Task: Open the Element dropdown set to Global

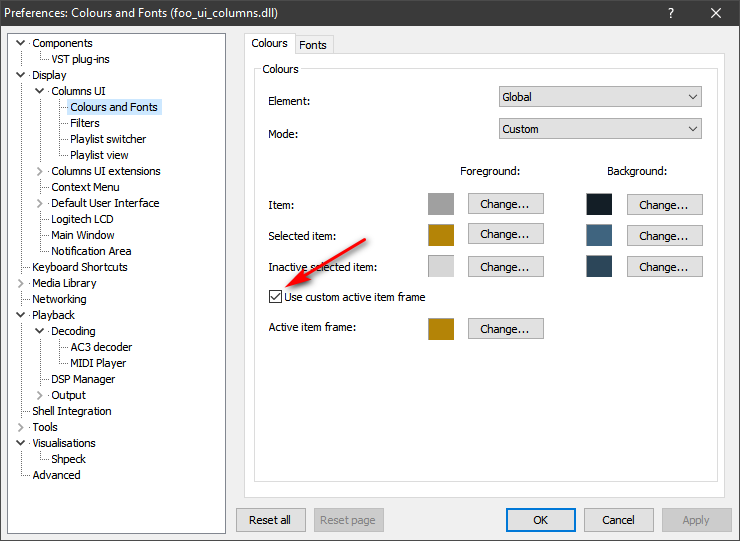Action: click(600, 97)
